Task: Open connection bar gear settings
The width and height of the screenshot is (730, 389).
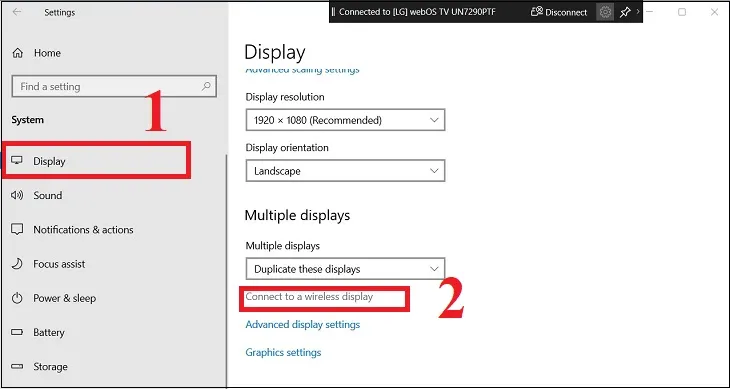Action: click(x=605, y=12)
